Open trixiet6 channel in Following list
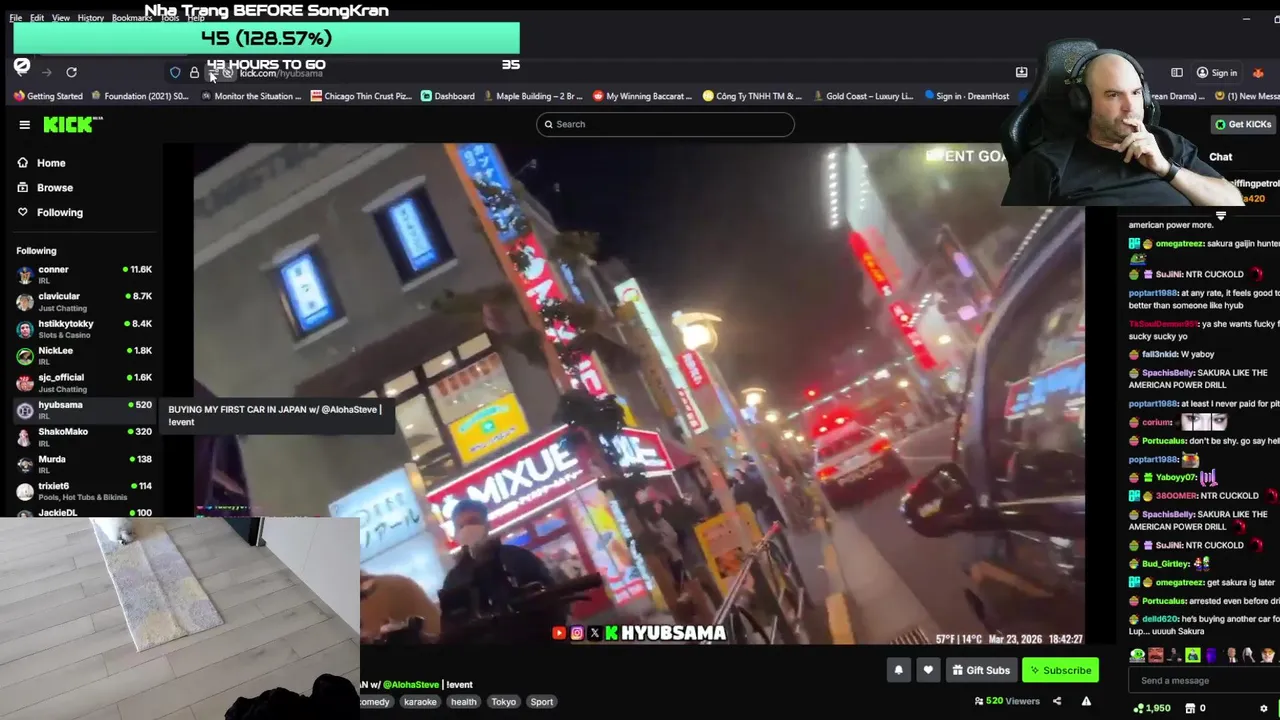This screenshot has height=720, width=1280. click(x=84, y=490)
